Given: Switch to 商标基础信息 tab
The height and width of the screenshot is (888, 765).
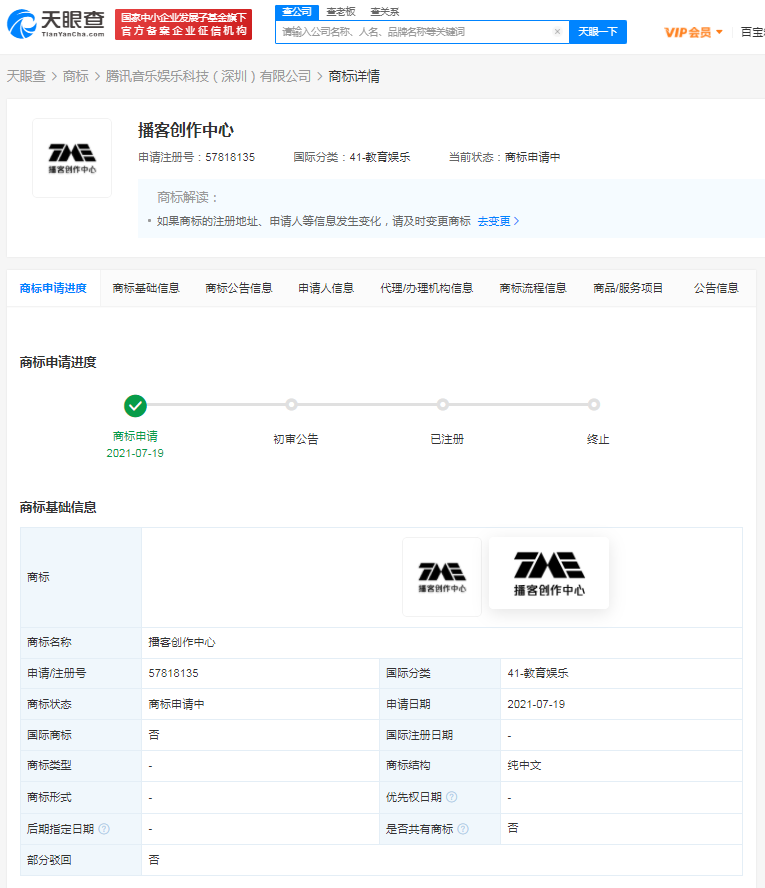Looking at the screenshot, I should pos(146,288).
